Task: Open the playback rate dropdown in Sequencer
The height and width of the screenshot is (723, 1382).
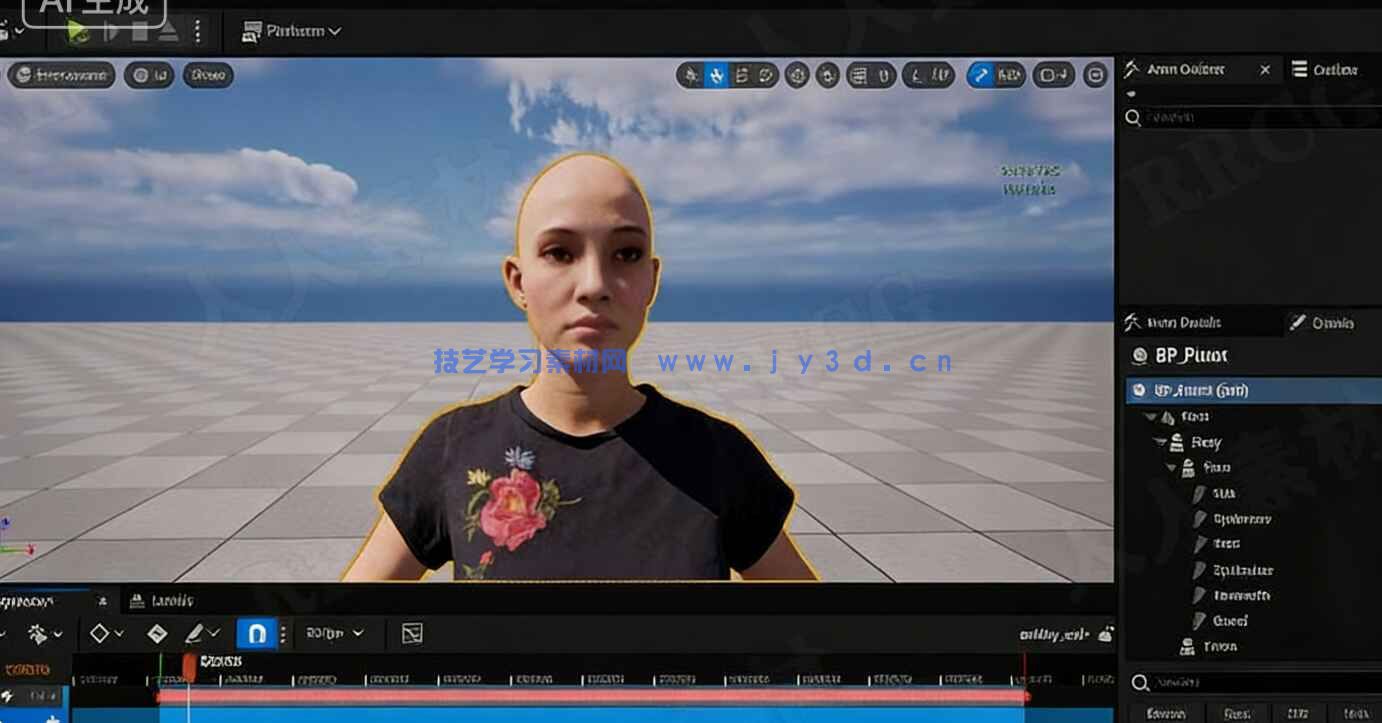Action: [x=335, y=632]
